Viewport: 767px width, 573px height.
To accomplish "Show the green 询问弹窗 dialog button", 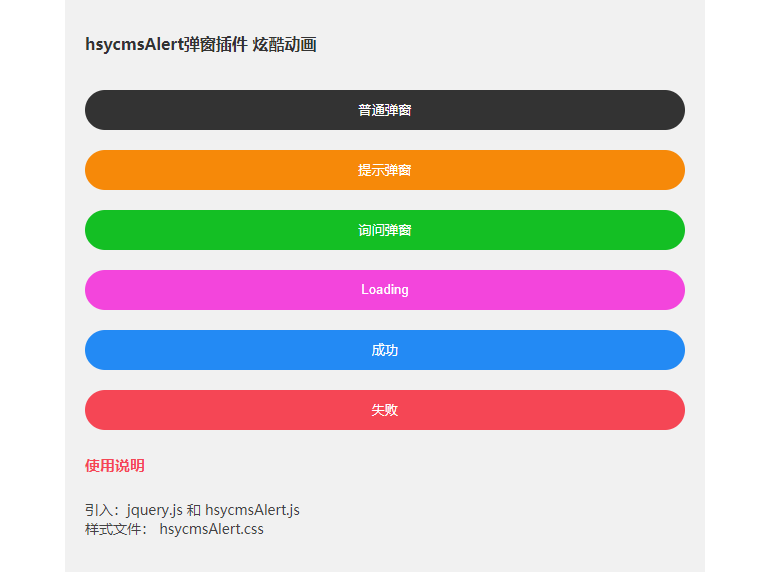I will [384, 230].
